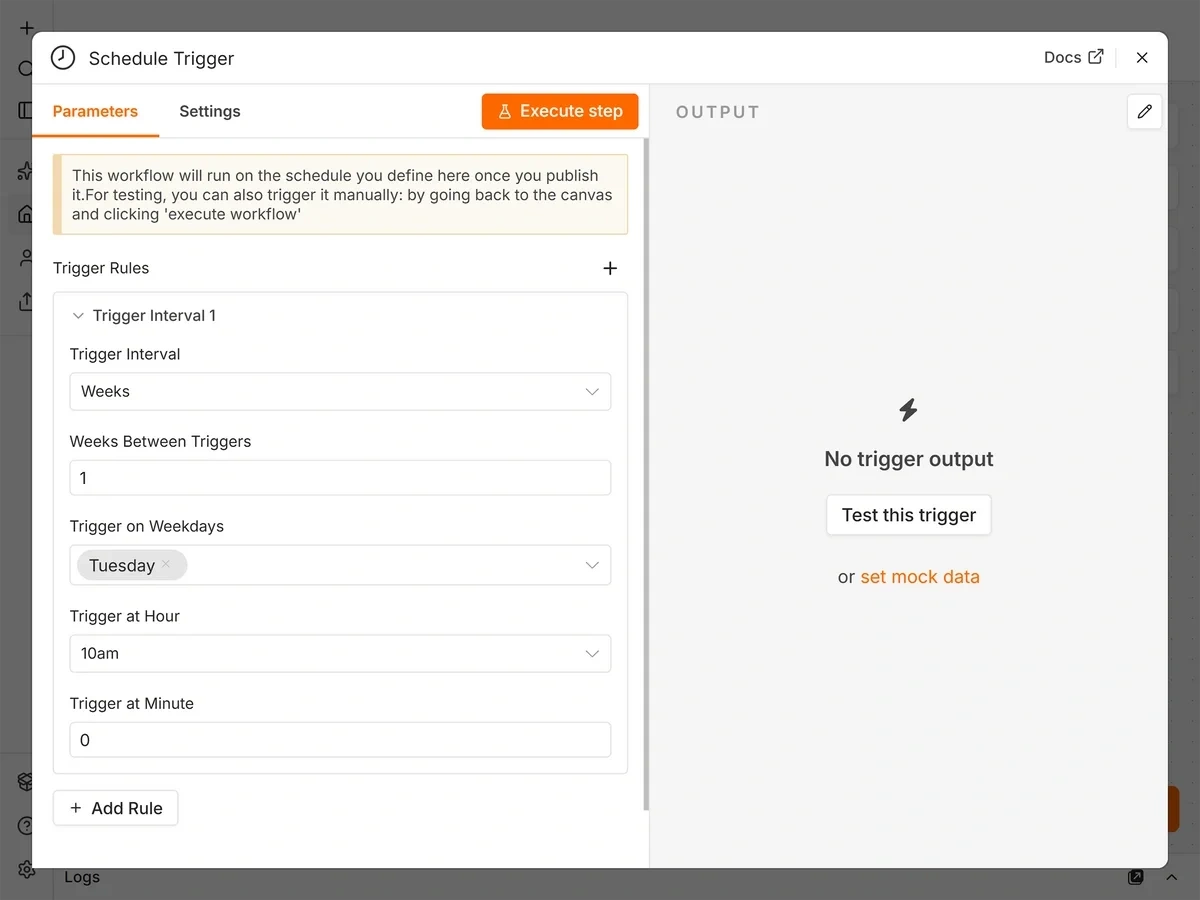Open the Trigger Interval Weeks dropdown
Image resolution: width=1200 pixels, height=900 pixels.
(x=340, y=391)
